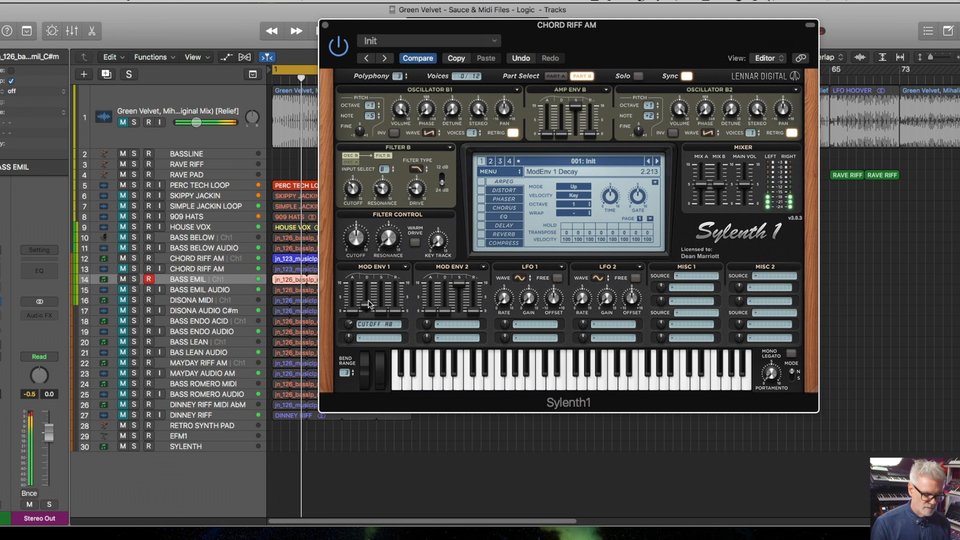Enable the Warm Drive filter button
Viewport: 960px width, 540px height.
(x=414, y=243)
